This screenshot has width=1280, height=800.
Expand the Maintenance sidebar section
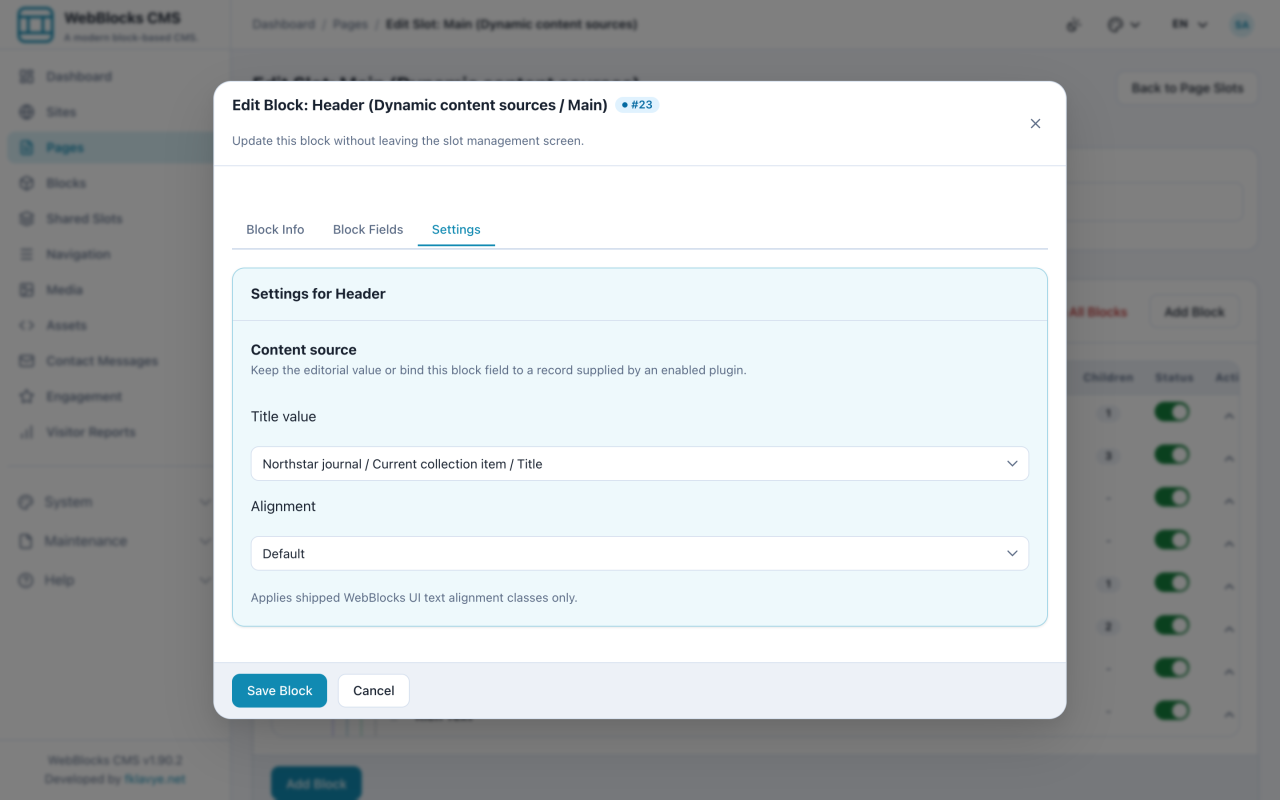coord(115,541)
